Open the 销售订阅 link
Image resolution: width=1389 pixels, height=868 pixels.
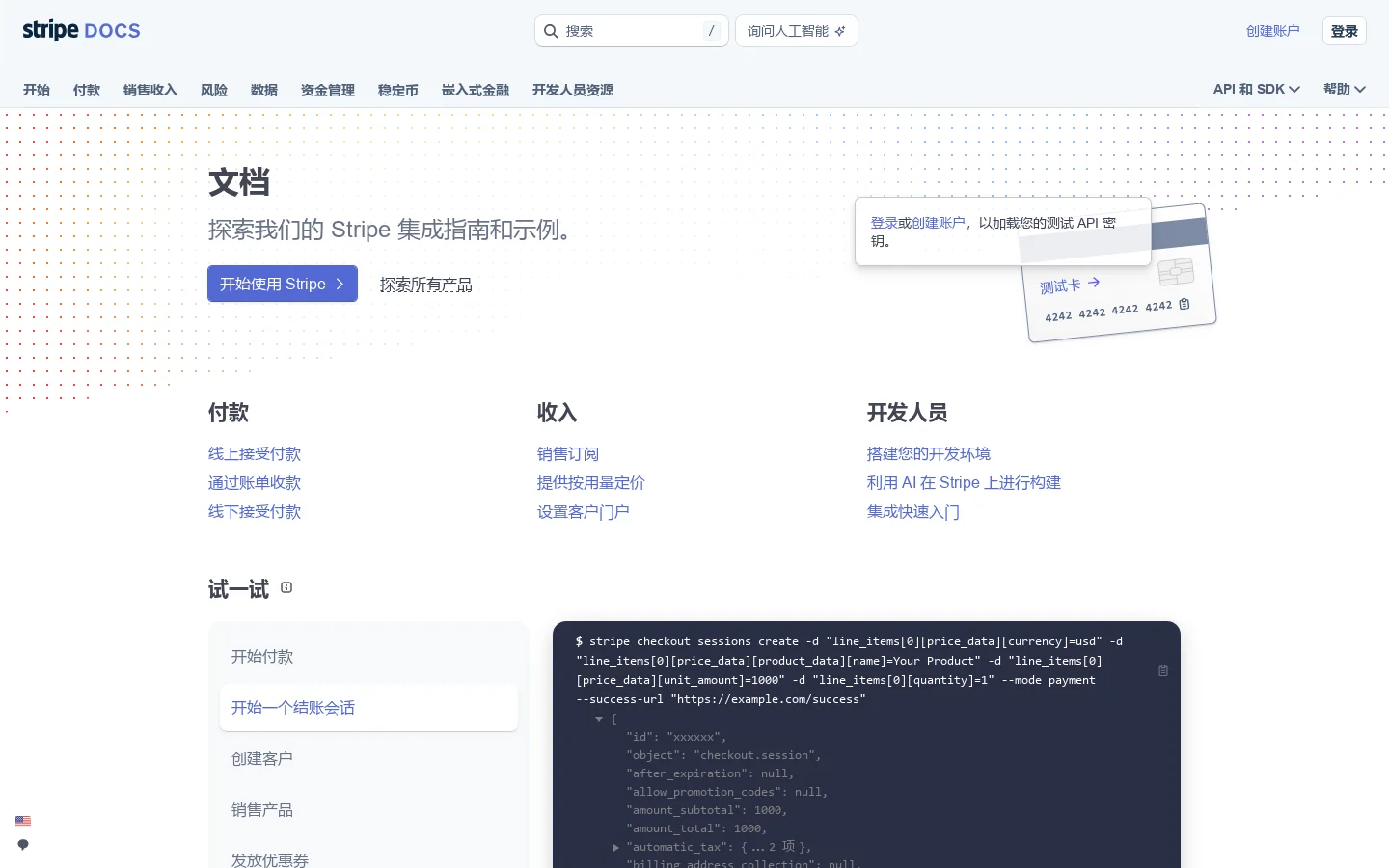pyautogui.click(x=568, y=454)
